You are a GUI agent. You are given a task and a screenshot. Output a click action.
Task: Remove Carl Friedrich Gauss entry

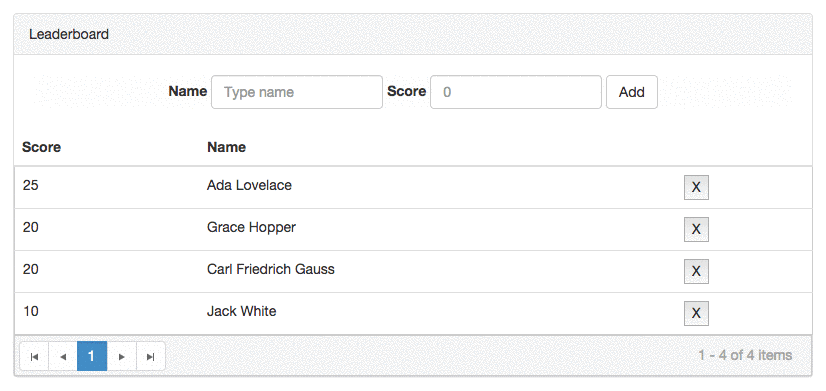696,271
